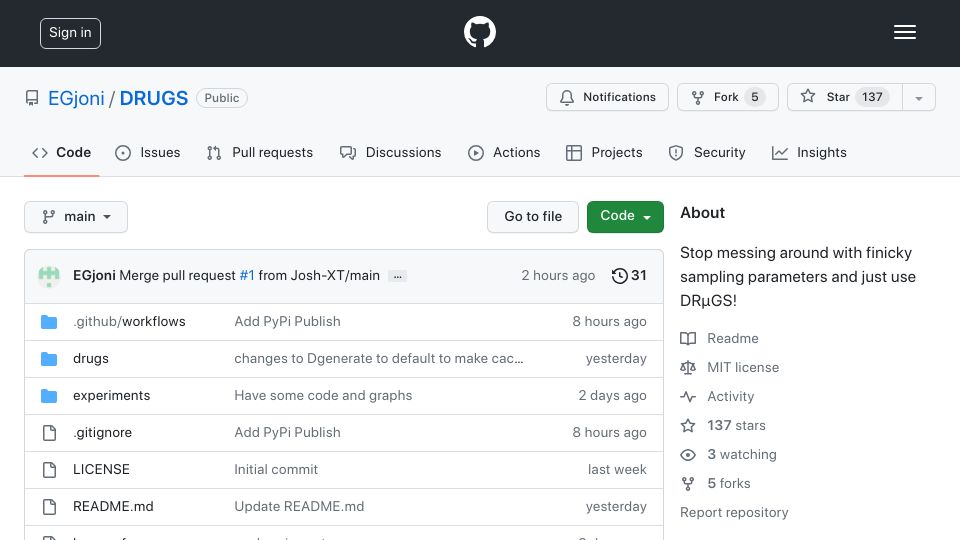Open the LICENSE file

(x=101, y=470)
